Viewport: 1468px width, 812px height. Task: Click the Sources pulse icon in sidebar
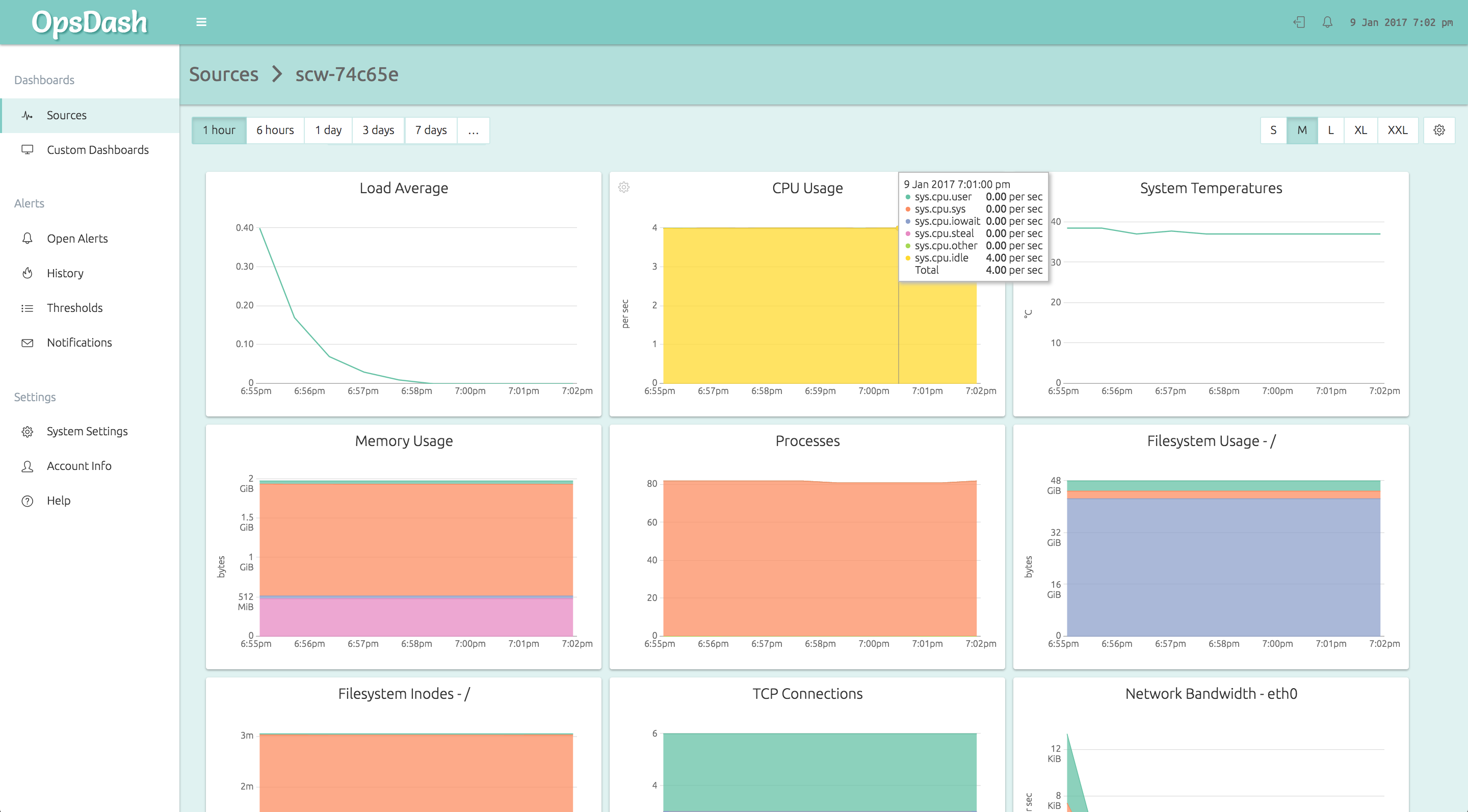point(28,116)
